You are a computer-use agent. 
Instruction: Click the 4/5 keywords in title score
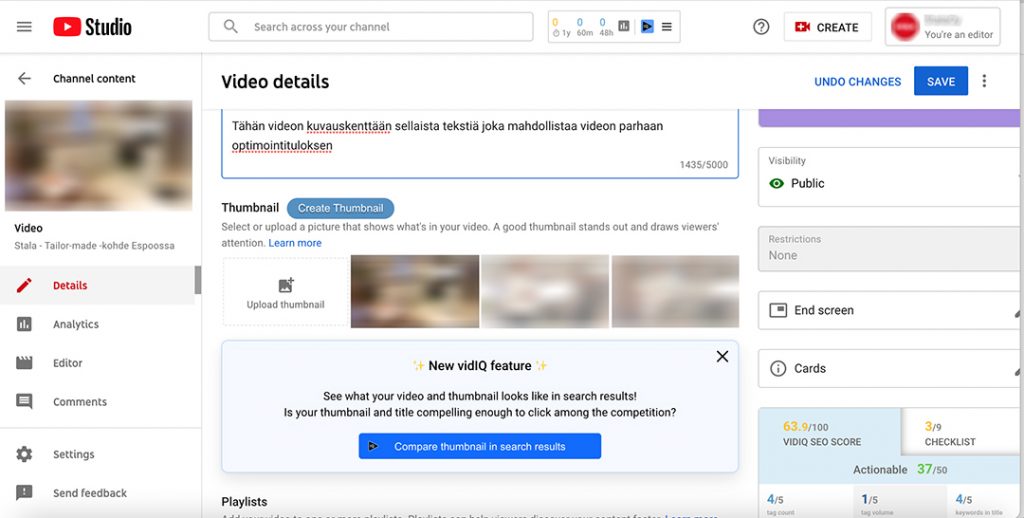click(965, 502)
